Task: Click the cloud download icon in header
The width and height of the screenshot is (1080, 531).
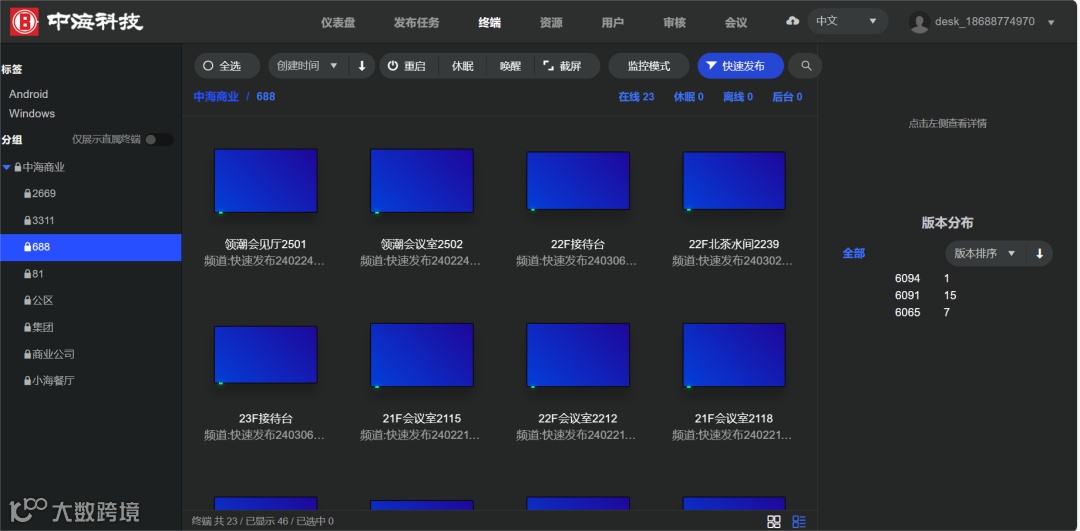Action: (792, 21)
